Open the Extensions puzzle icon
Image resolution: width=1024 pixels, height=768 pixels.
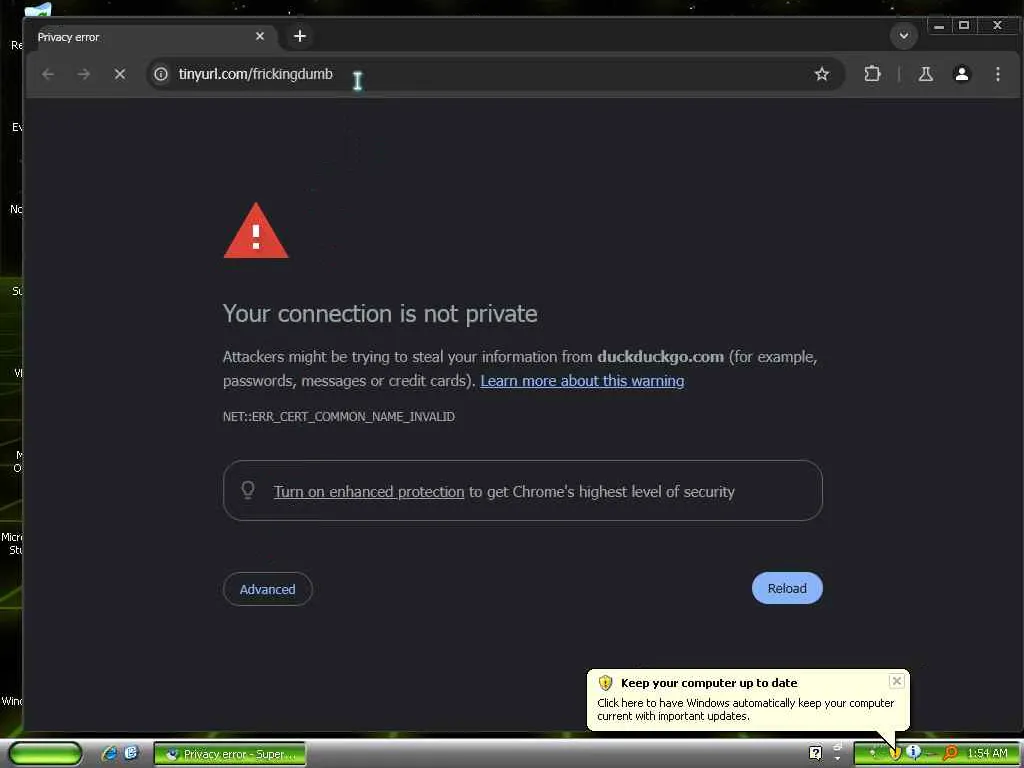click(x=872, y=74)
